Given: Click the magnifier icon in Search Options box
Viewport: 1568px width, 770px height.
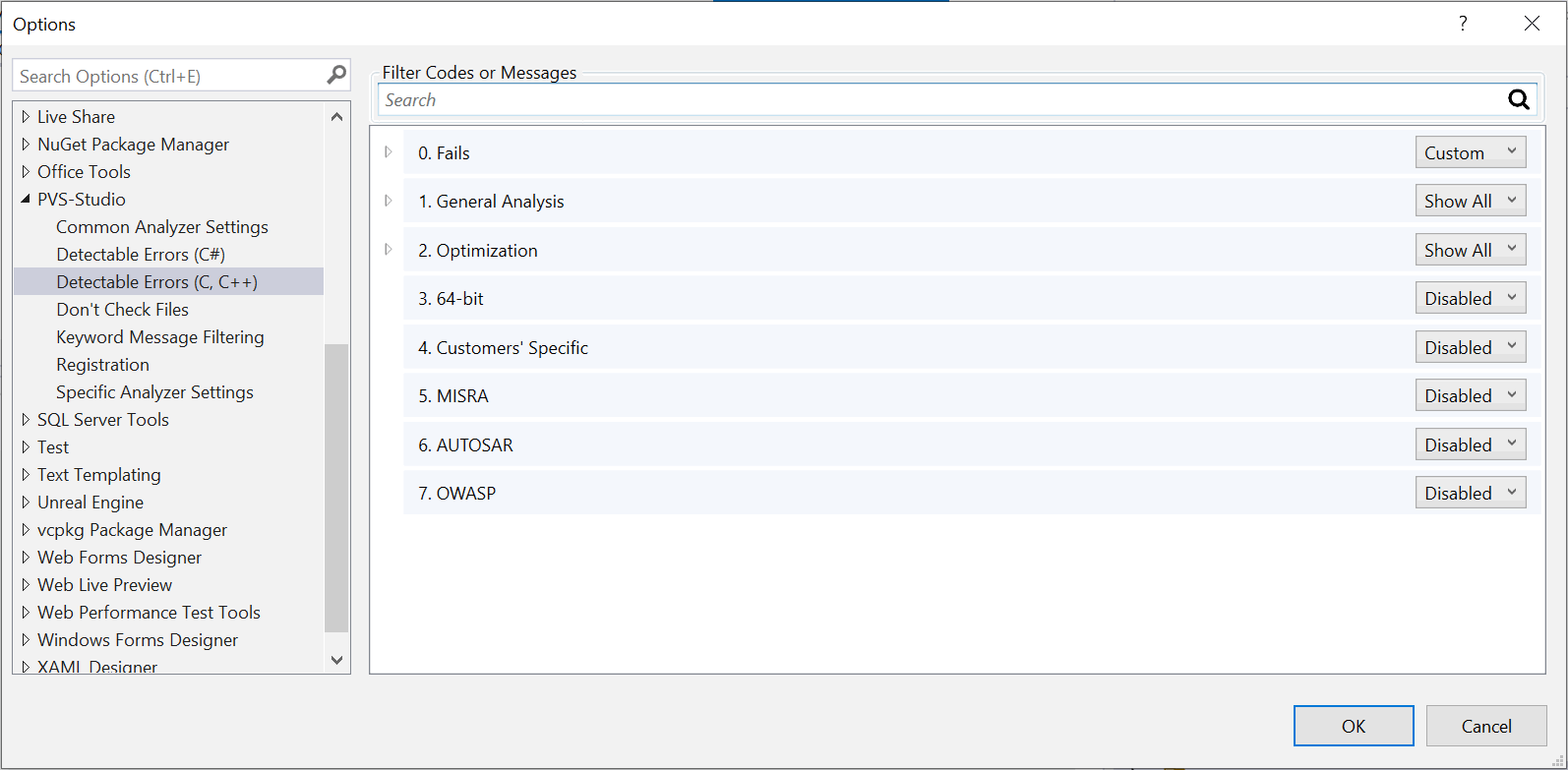Looking at the screenshot, I should click(x=336, y=75).
